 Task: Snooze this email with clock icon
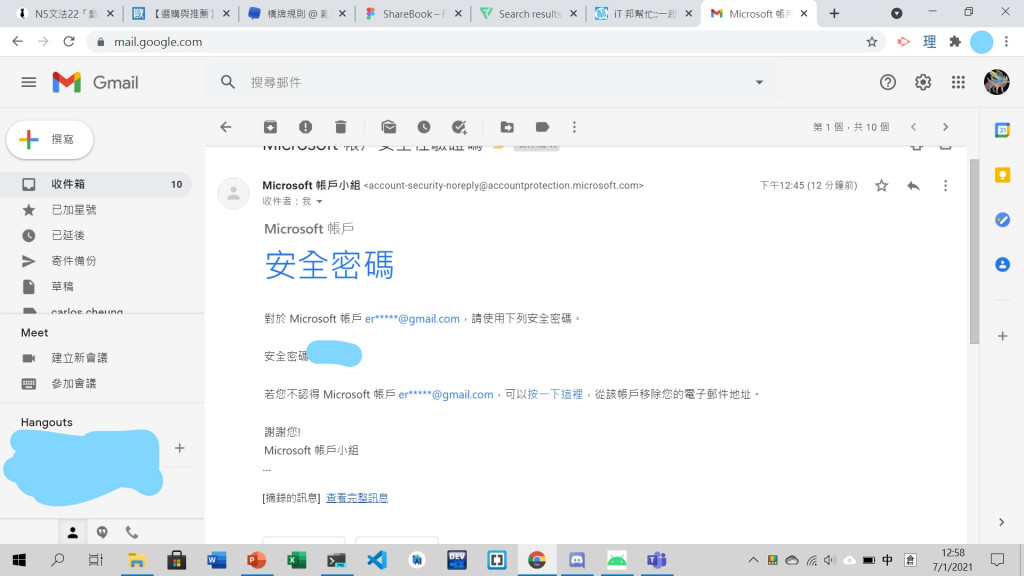[x=424, y=127]
